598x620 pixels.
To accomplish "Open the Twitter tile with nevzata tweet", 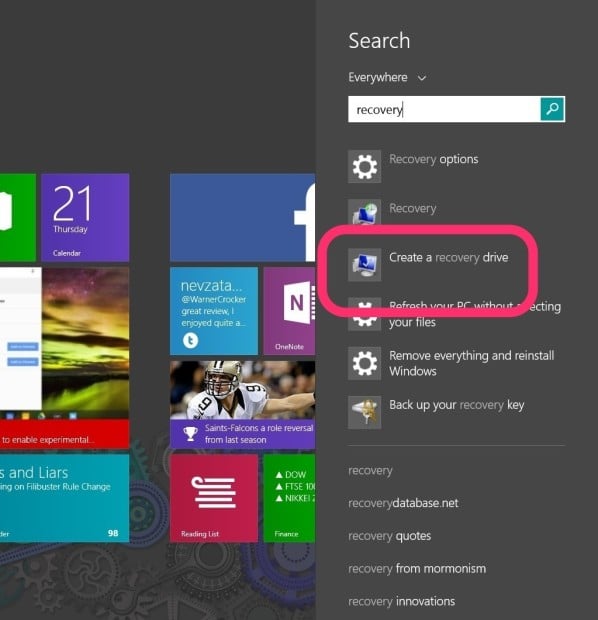I will pyautogui.click(x=214, y=311).
